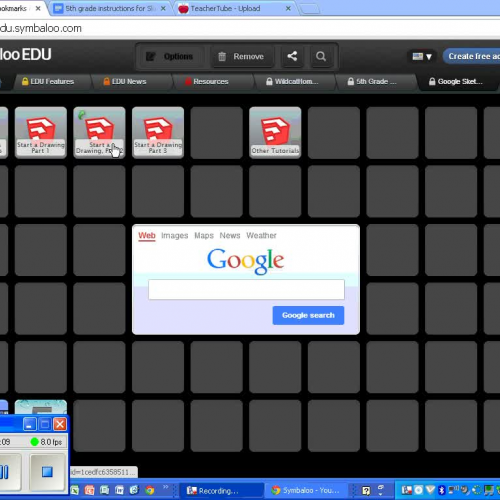Select News in Google widget
Screen dimensions: 500x500
click(x=230, y=235)
